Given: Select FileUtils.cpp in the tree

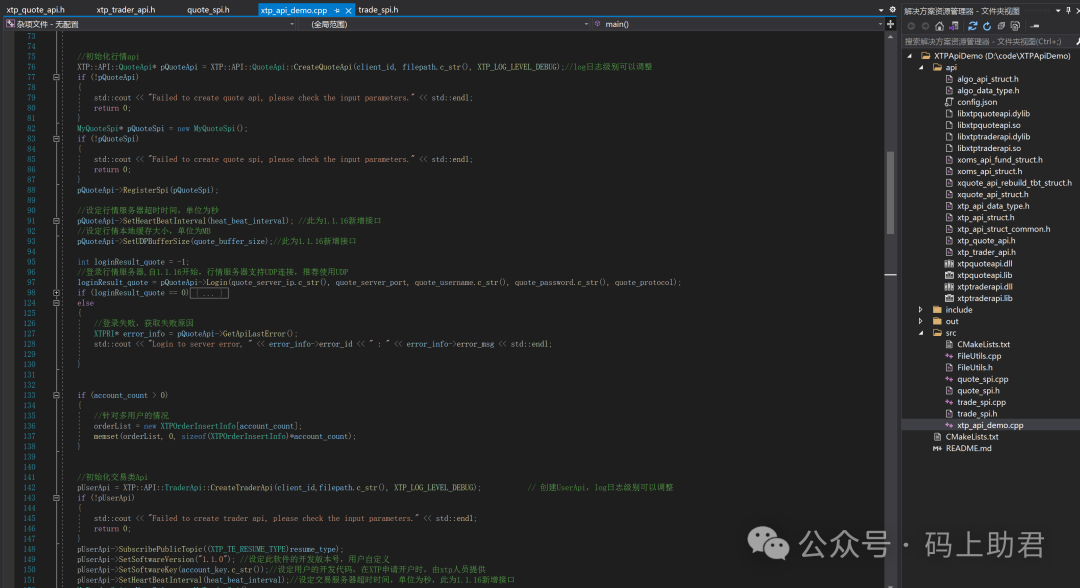Looking at the screenshot, I should click(979, 356).
